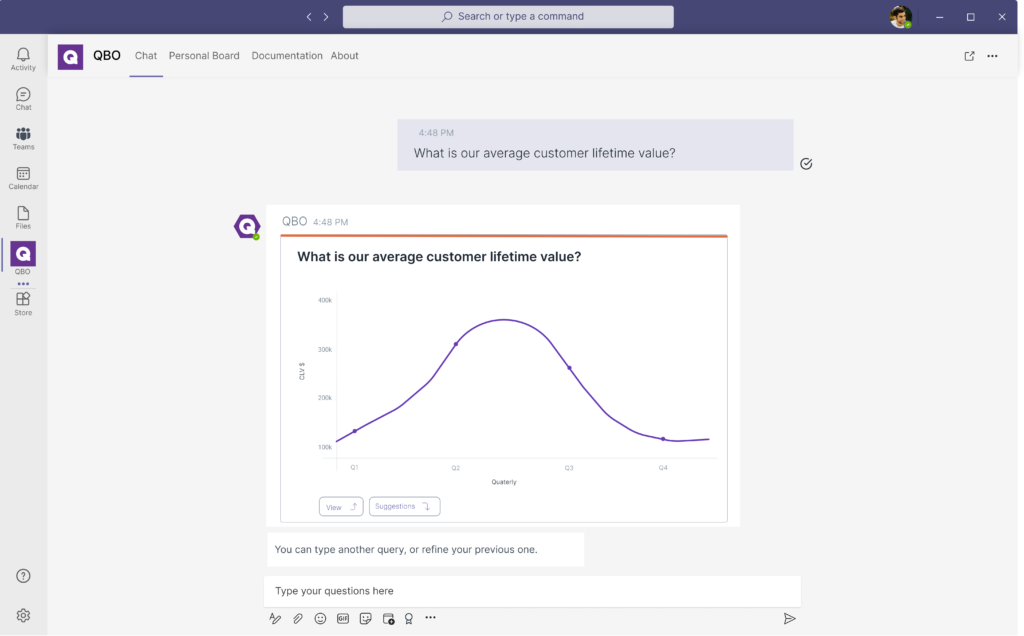The width and height of the screenshot is (1024, 636).
Task: Insert a GIF using GIF icon
Action: 343,619
